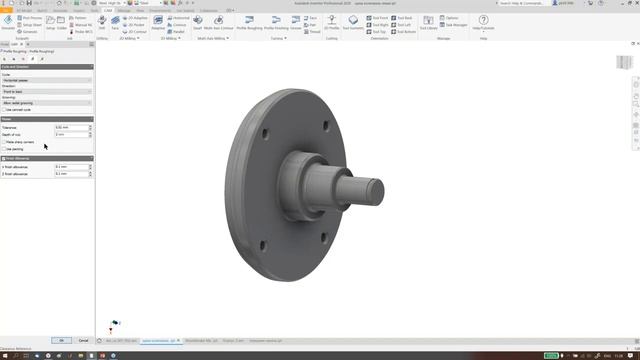Click the Profile Roughing turning tool

click(249, 22)
